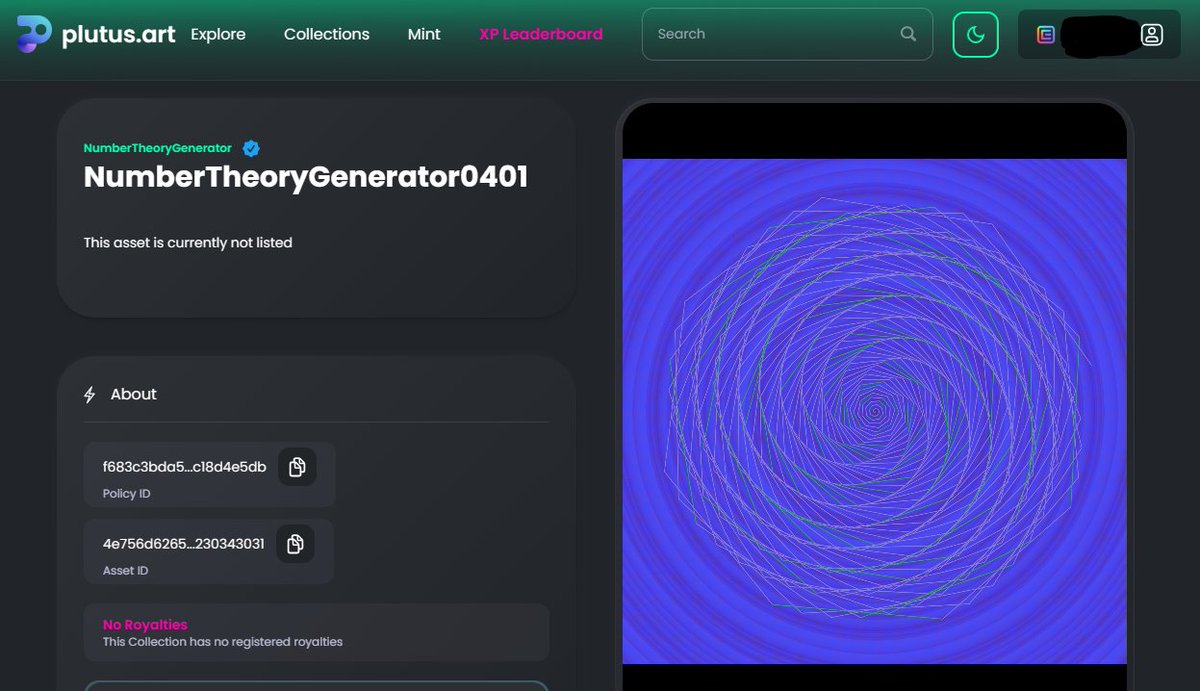The height and width of the screenshot is (691, 1200).
Task: Click the NumberTheoryGenerator0401 title
Action: 306,177
